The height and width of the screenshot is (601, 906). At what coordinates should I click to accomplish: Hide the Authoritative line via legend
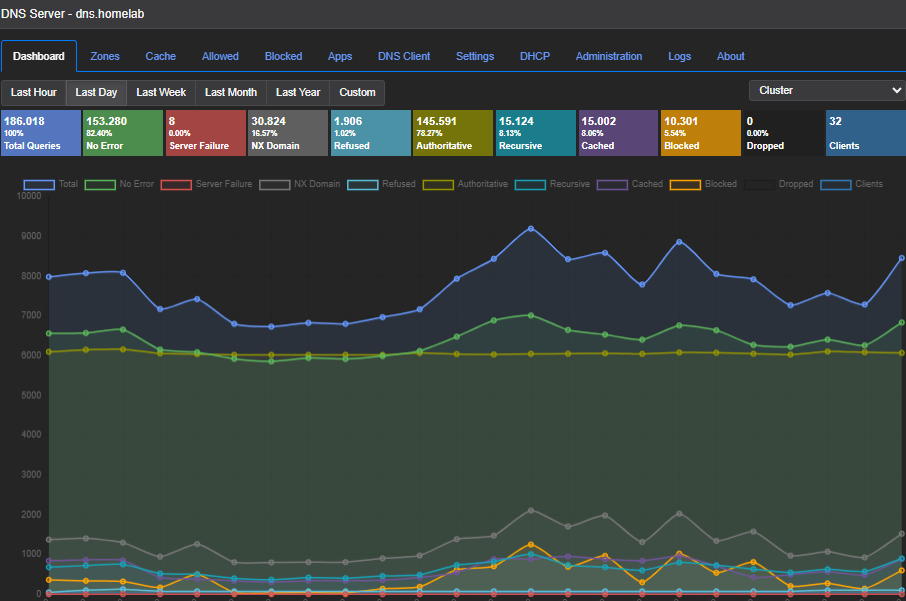click(465, 184)
